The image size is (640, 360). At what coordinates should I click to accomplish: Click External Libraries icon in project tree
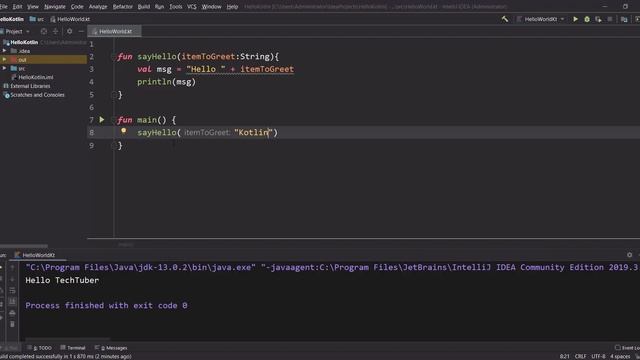point(6,86)
